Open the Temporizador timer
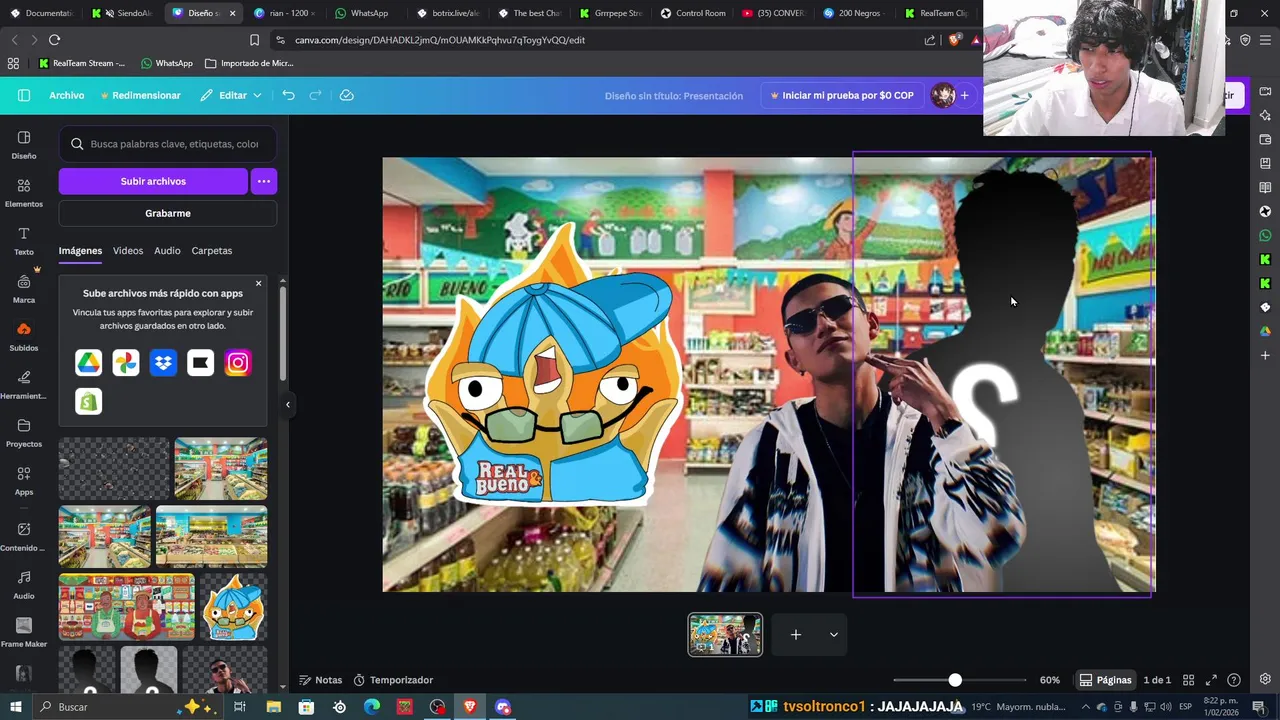 [393, 680]
